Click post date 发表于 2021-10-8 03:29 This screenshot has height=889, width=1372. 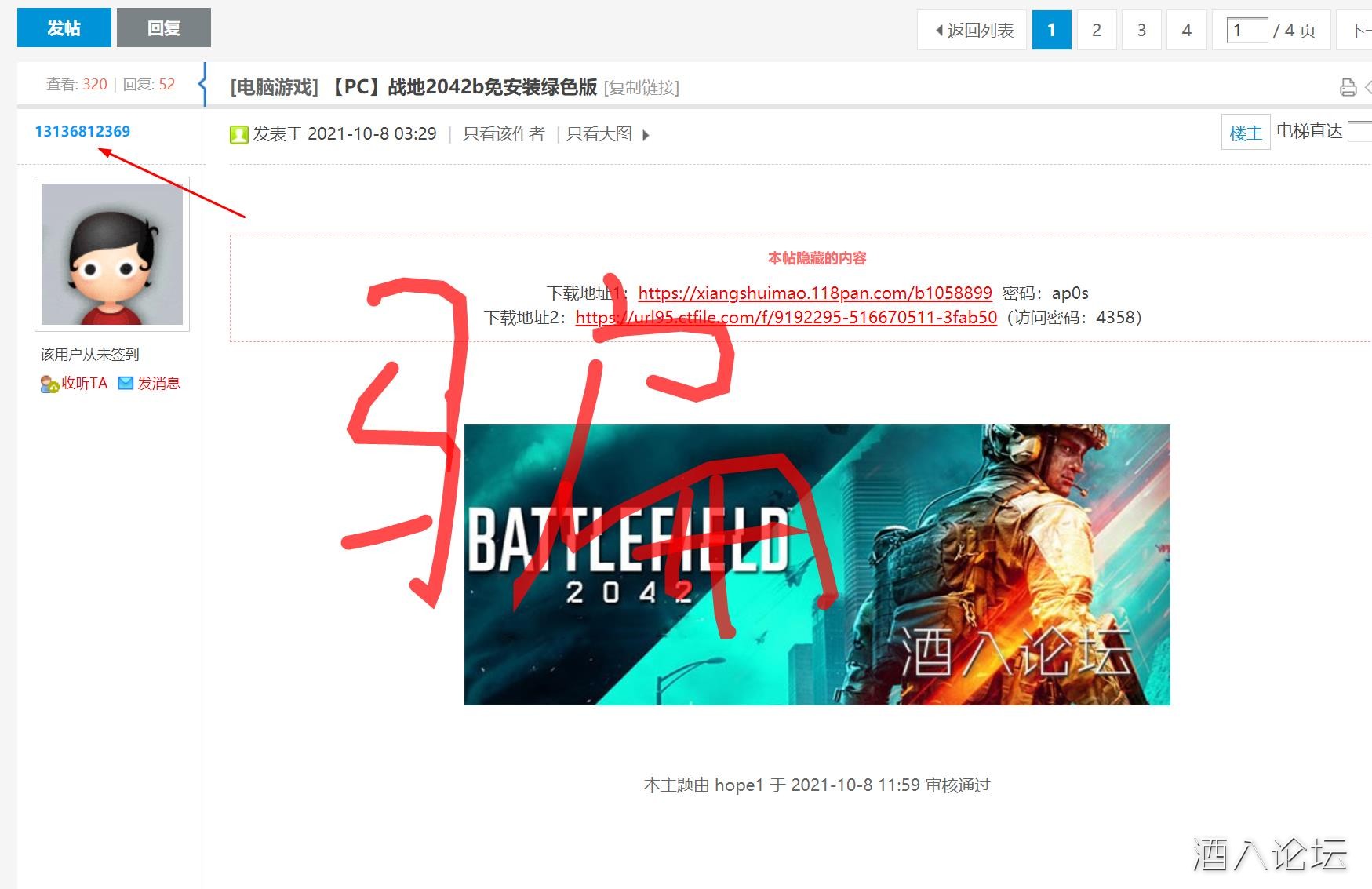coord(345,134)
